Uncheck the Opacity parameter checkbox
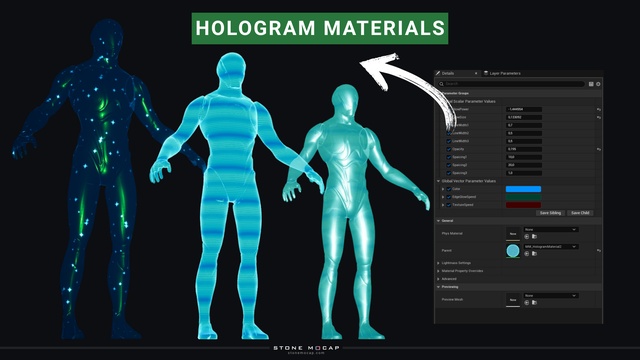The width and height of the screenshot is (640, 360). click(x=449, y=149)
